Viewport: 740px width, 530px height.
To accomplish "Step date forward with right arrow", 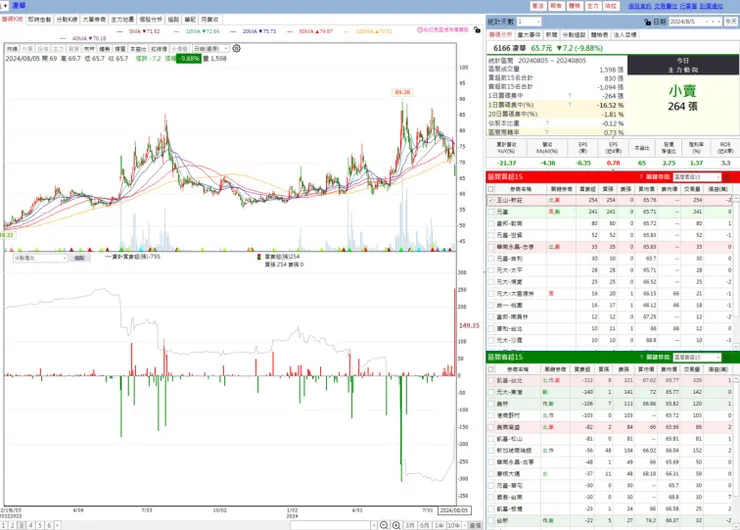I will [x=719, y=22].
